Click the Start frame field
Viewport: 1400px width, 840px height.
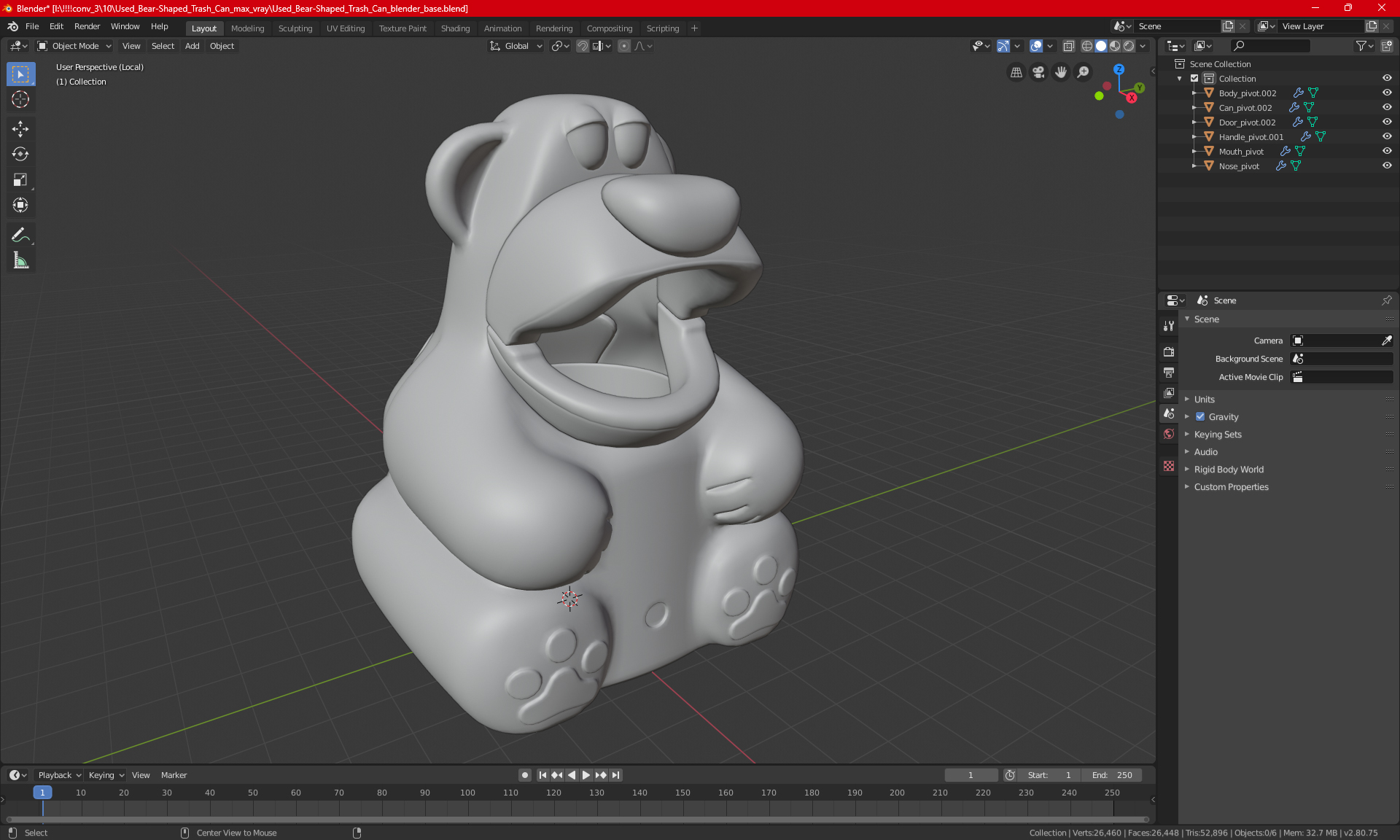pos(1049,775)
